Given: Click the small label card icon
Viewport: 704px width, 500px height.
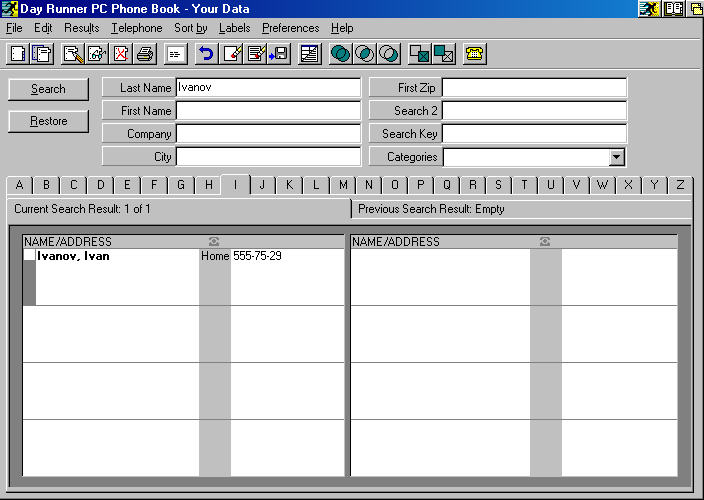Looking at the screenshot, I should pos(176,54).
